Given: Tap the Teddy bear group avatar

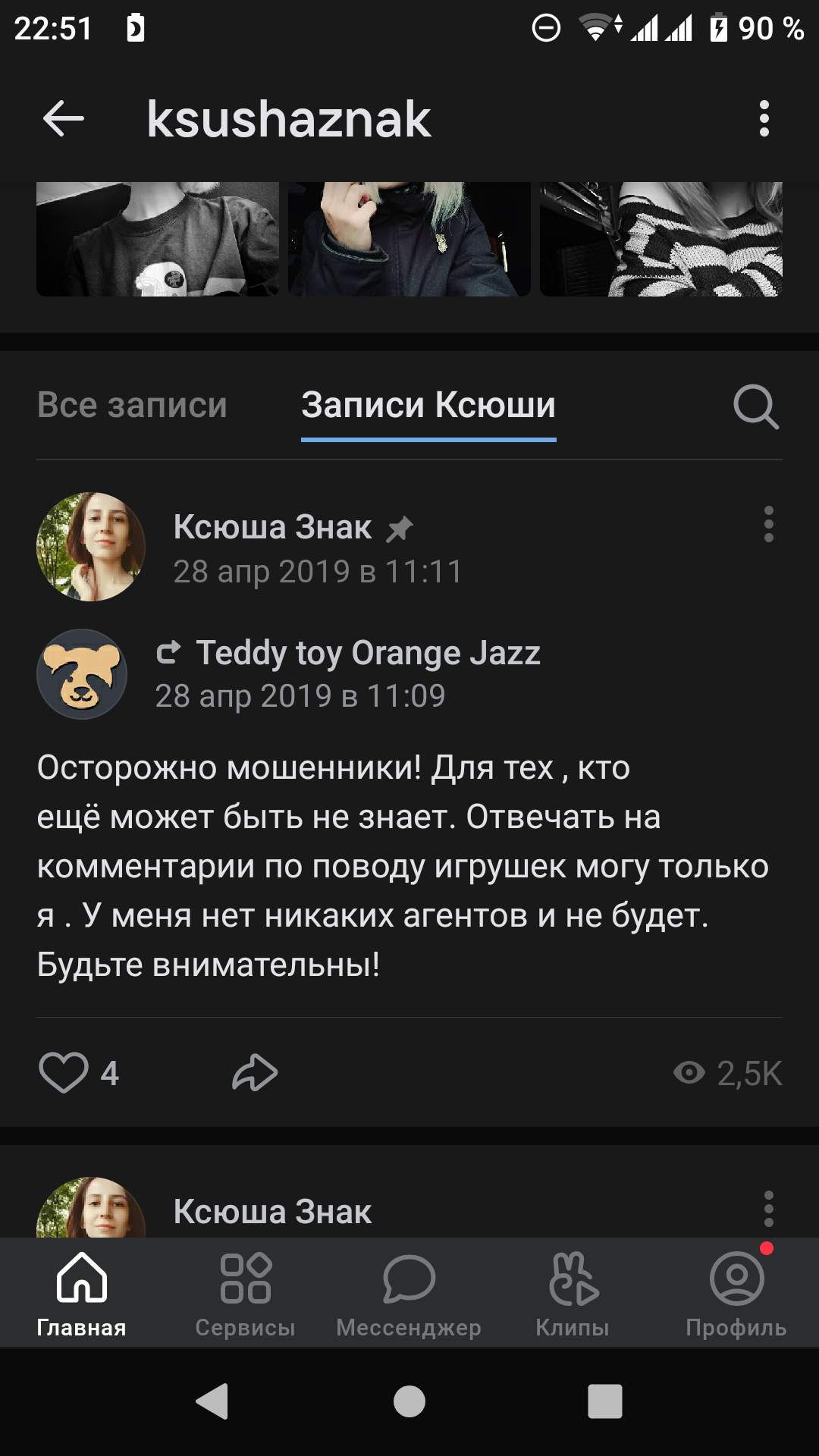Looking at the screenshot, I should 82,674.
